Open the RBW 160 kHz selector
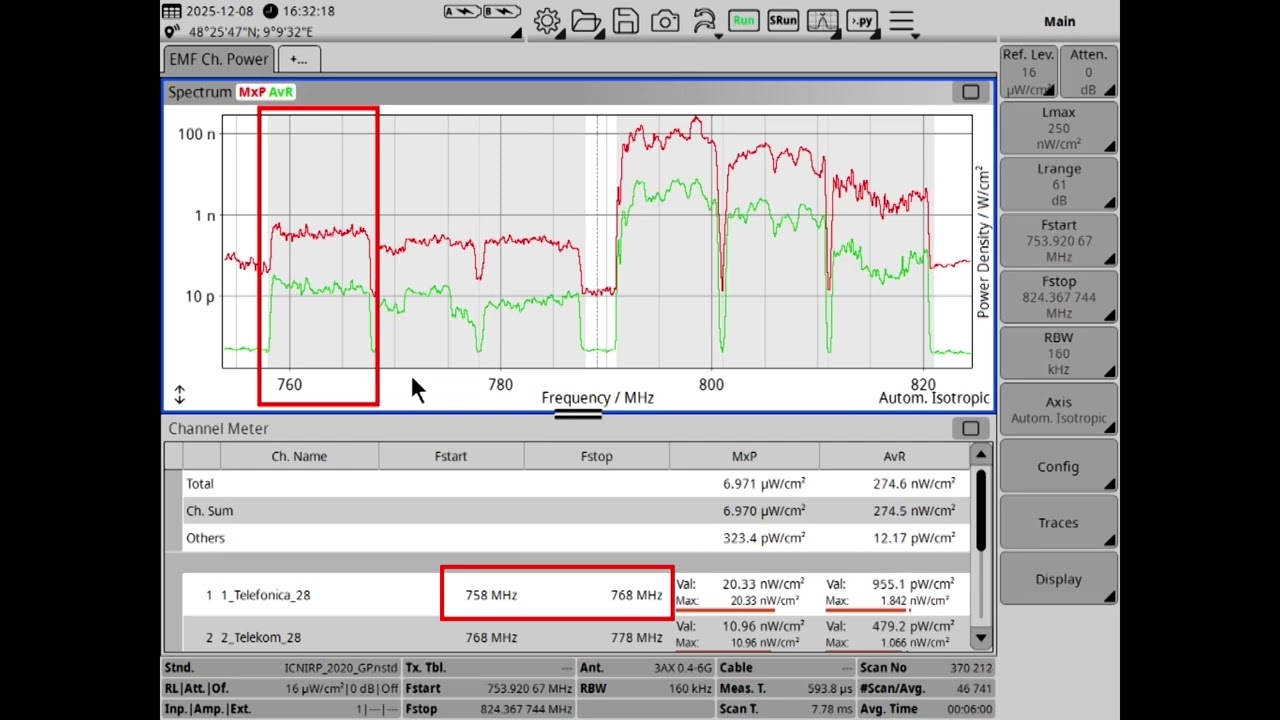1280x720 pixels. coord(1057,353)
